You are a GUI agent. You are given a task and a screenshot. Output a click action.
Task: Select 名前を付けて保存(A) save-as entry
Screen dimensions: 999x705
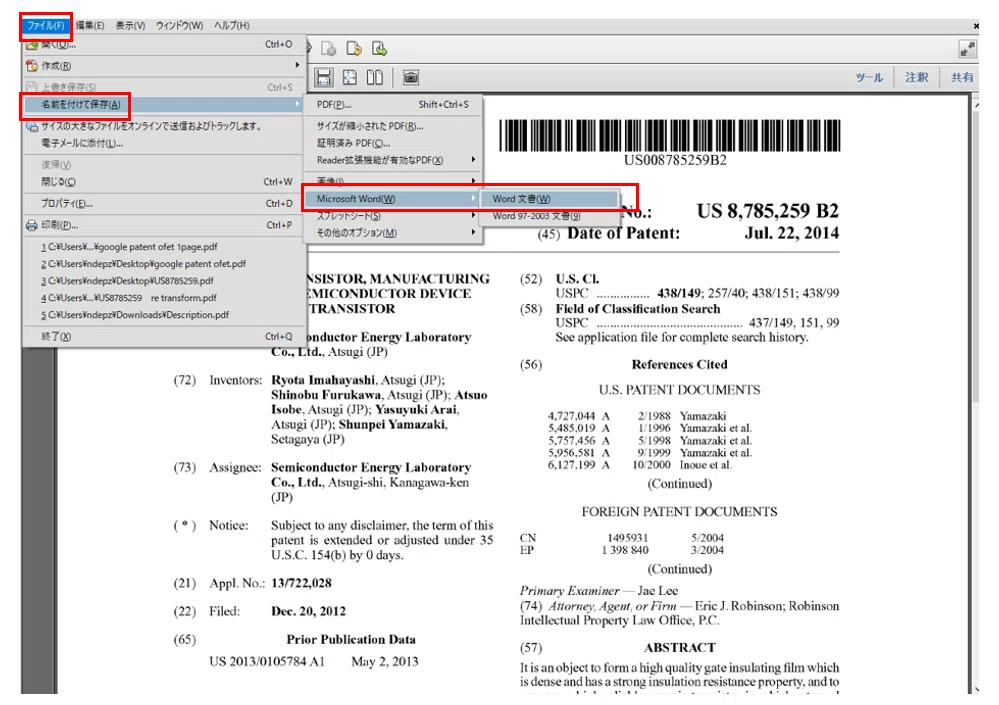click(x=164, y=104)
